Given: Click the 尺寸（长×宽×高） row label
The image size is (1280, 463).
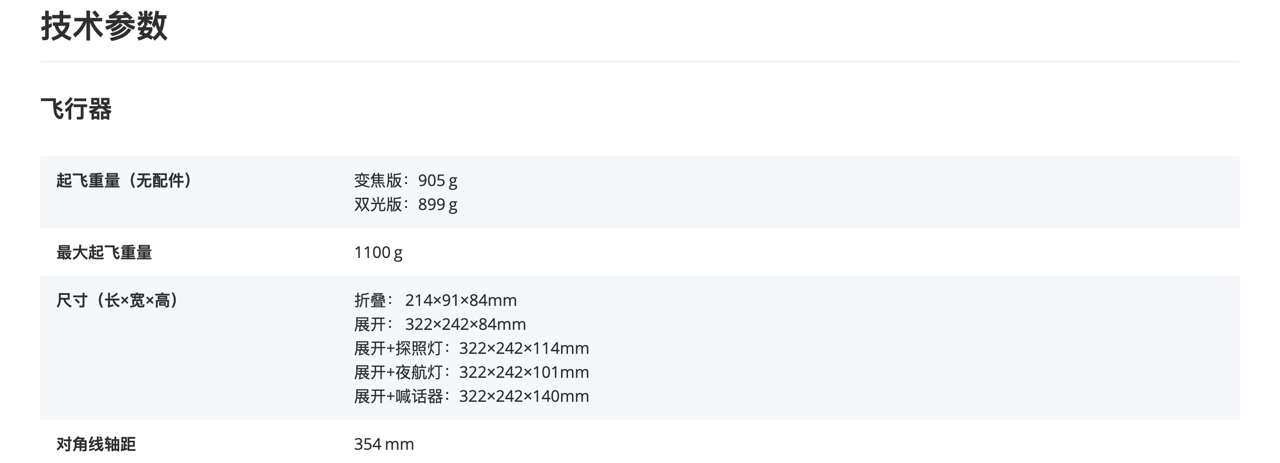Looking at the screenshot, I should (x=117, y=301).
